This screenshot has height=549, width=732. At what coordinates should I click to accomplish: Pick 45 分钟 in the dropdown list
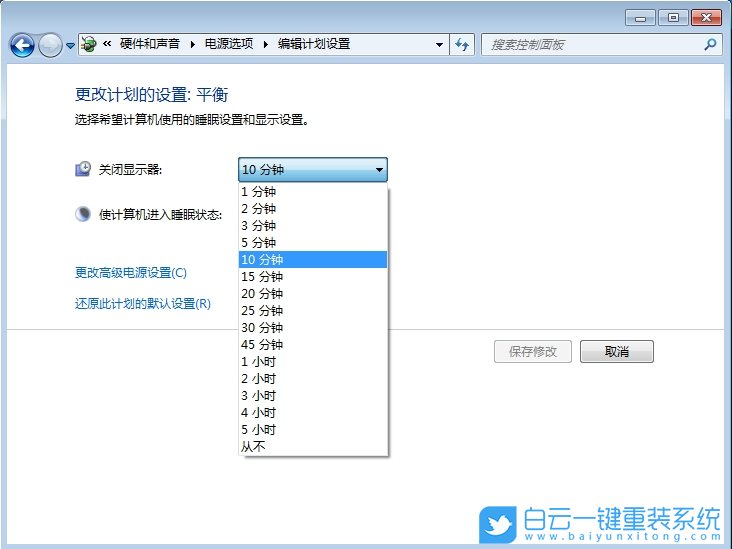click(313, 345)
